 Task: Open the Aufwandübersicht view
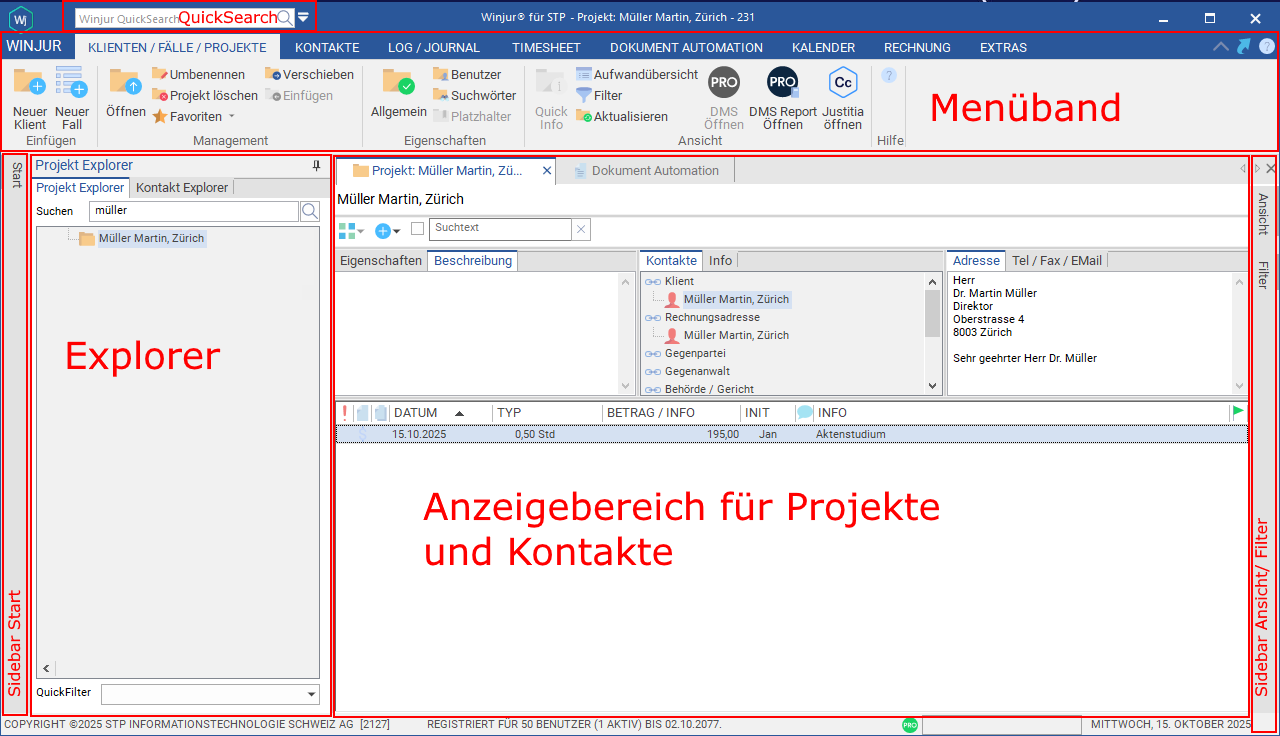click(637, 74)
